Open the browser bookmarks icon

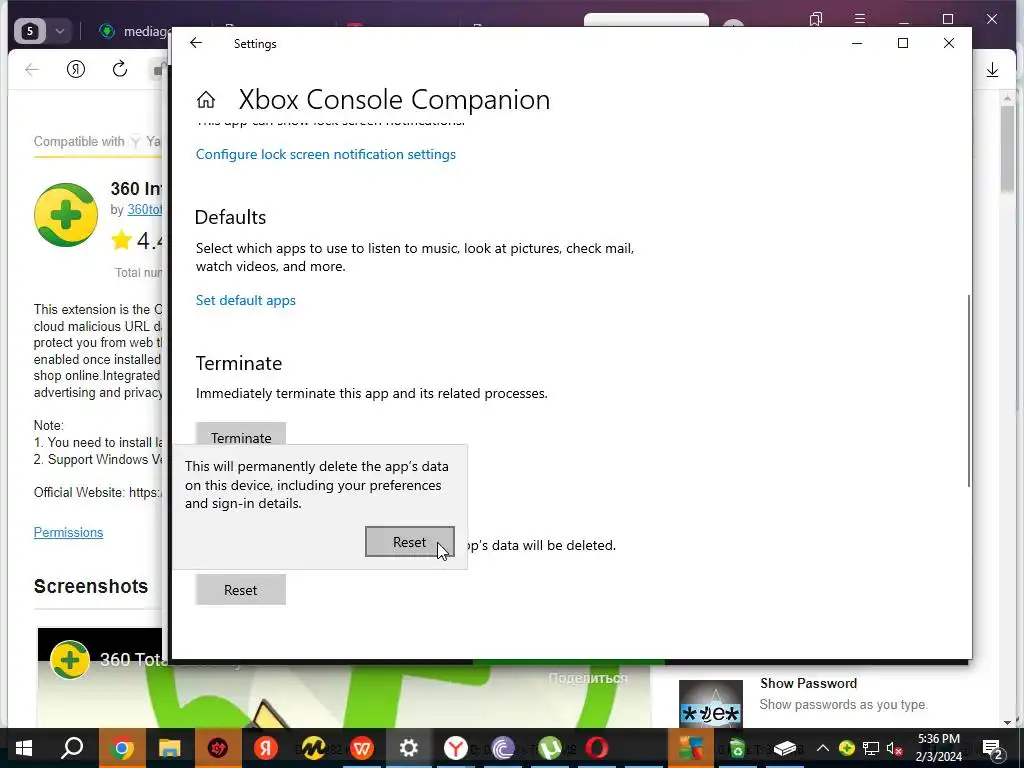click(x=816, y=19)
